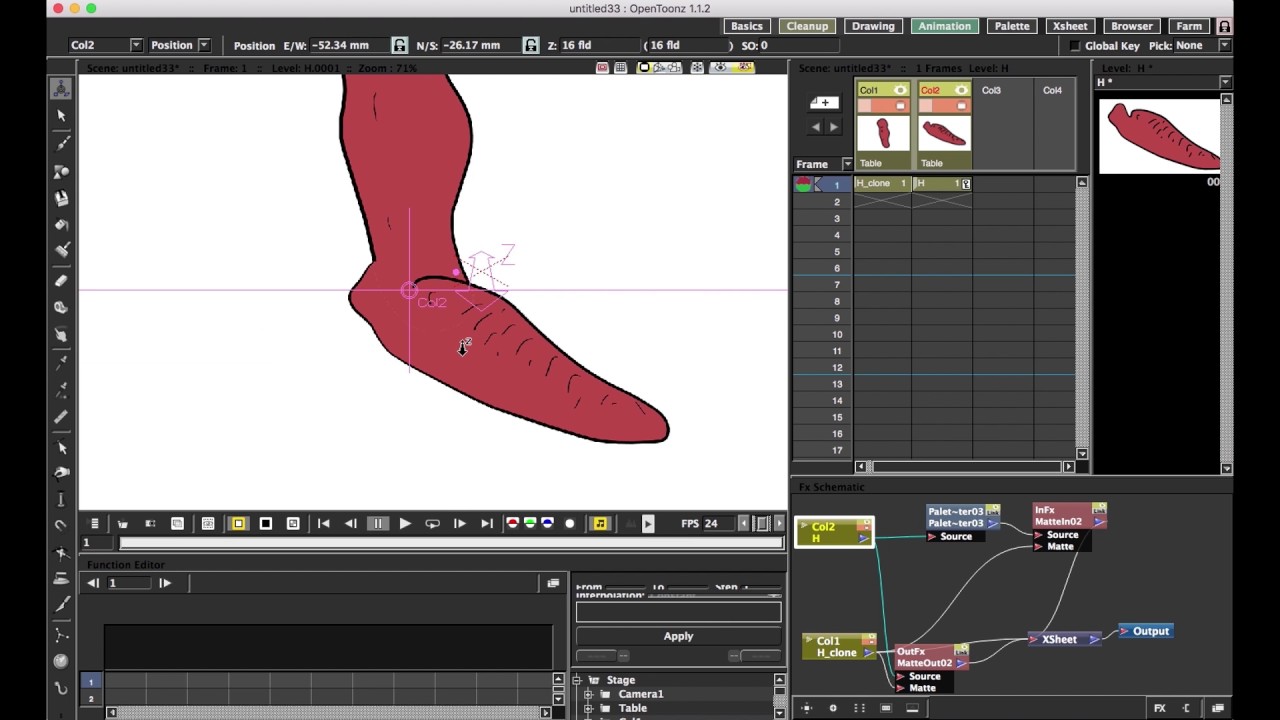Collapse the Stage tree node
Screen dimensions: 1280x720
(578, 680)
